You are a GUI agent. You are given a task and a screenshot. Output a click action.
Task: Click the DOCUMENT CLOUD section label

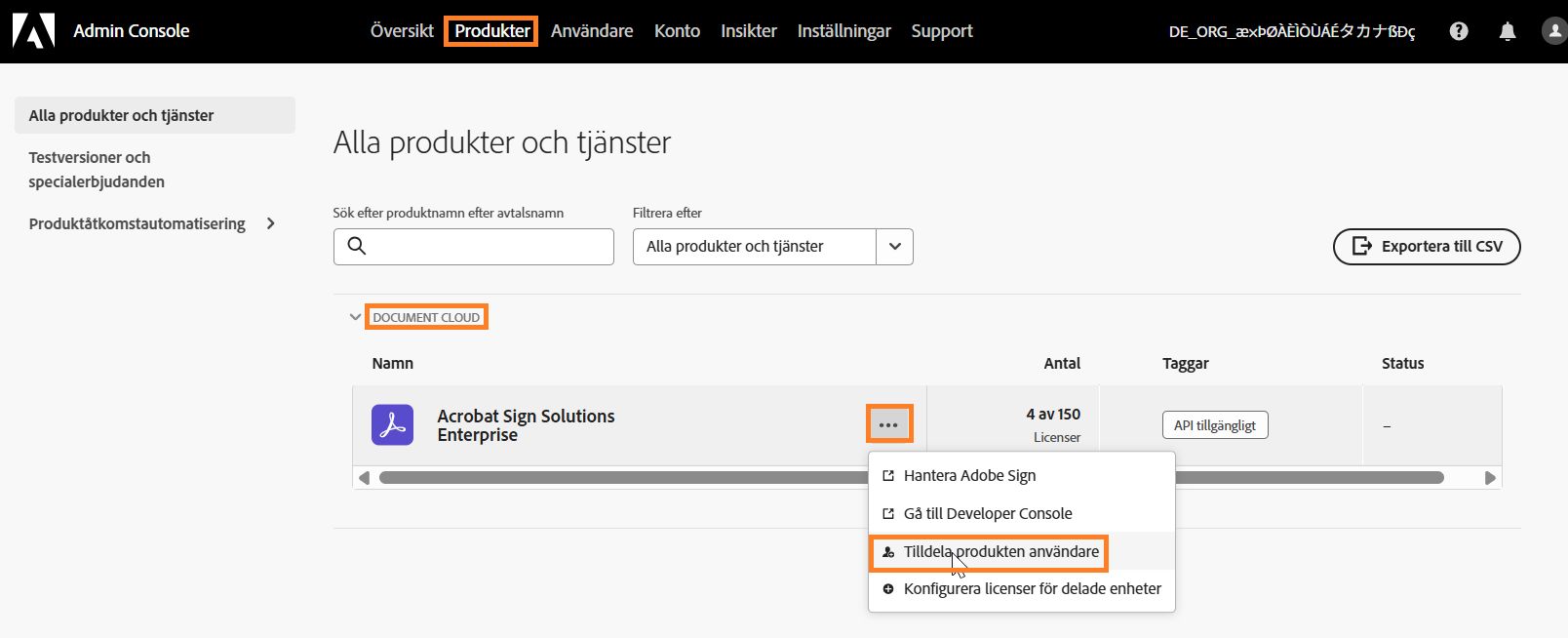click(x=426, y=317)
